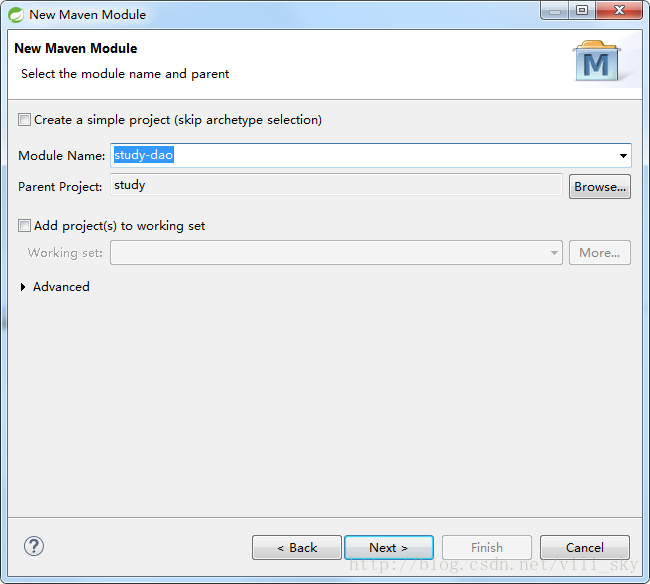Image resolution: width=650 pixels, height=584 pixels.
Task: Minimize the dialog window
Action: click(x=555, y=10)
